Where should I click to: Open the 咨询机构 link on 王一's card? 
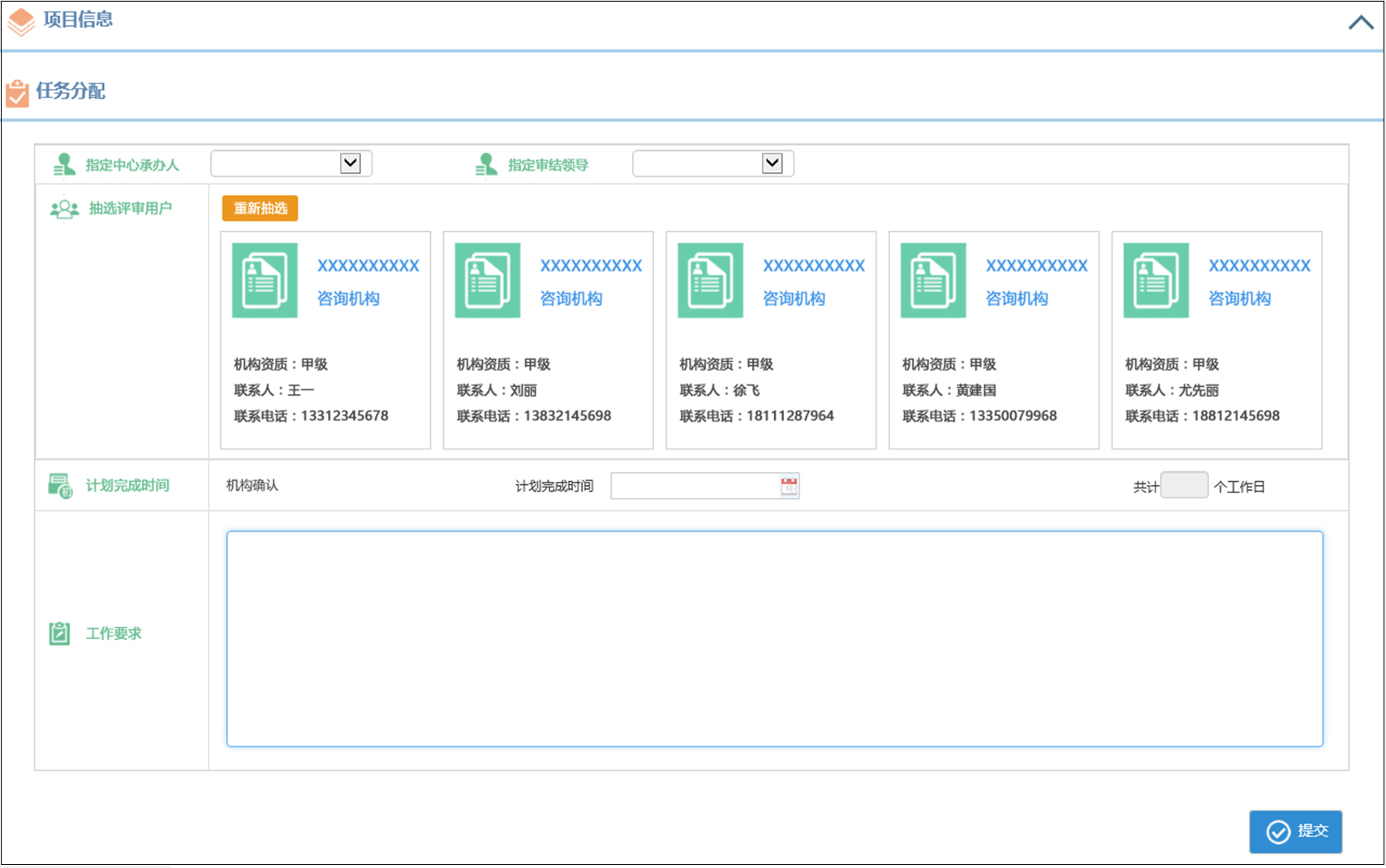(x=348, y=299)
